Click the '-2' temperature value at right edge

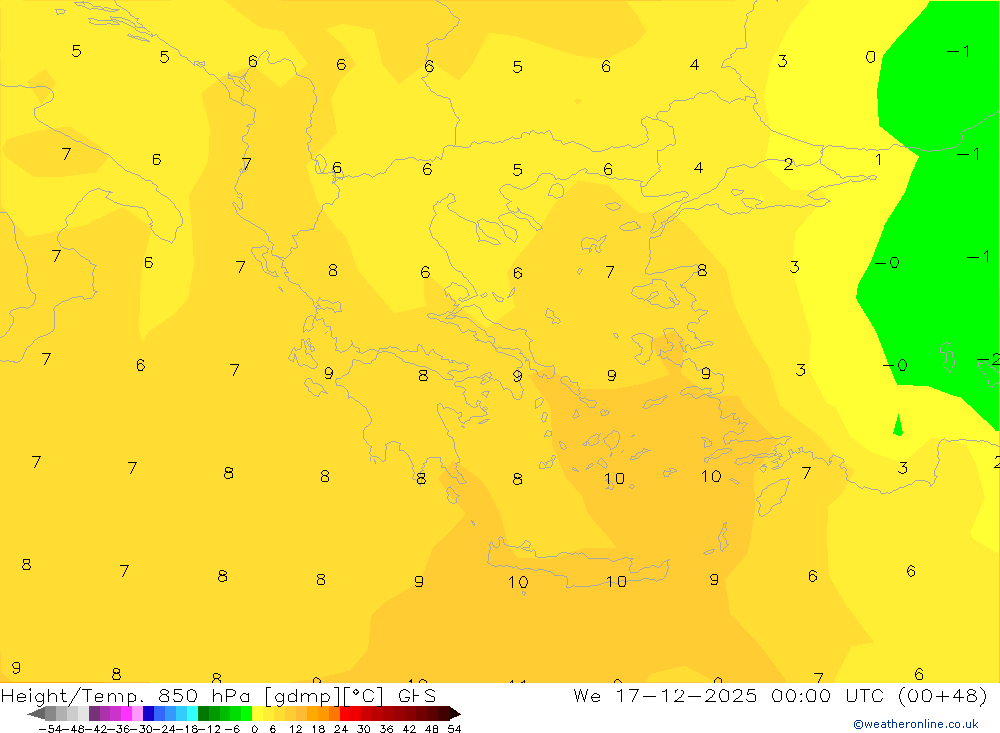coord(989,360)
